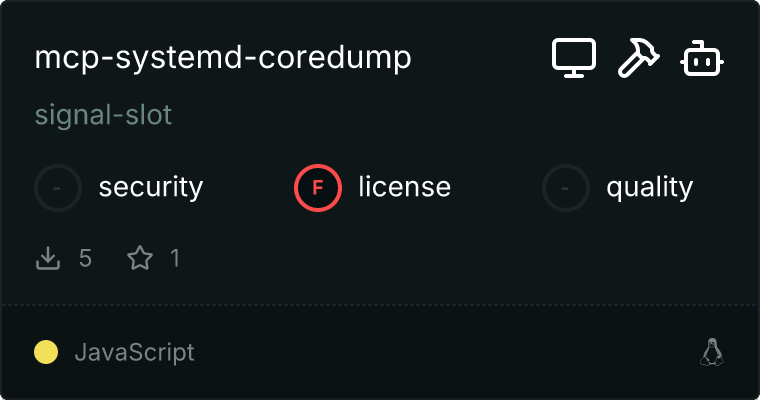Select the security label

coord(151,188)
